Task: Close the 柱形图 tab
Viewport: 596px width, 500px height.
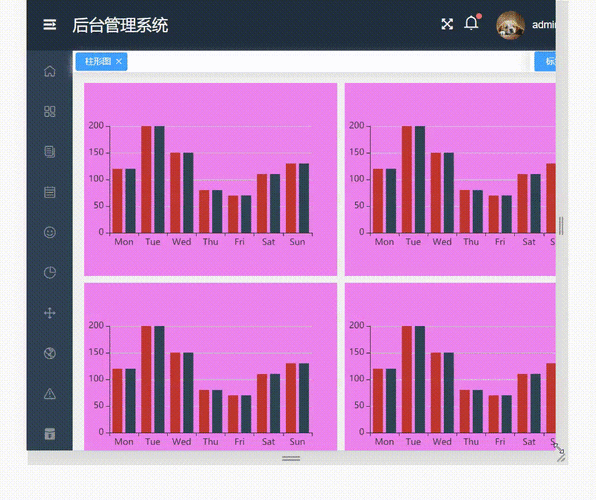Action: (119, 61)
